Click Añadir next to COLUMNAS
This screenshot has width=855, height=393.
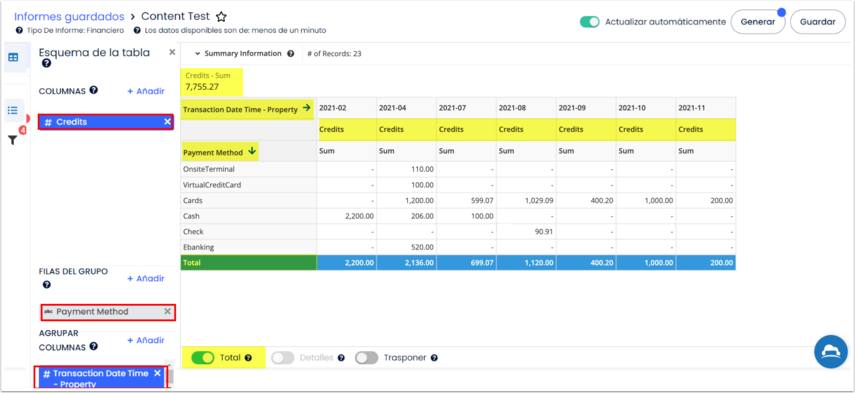[x=146, y=91]
